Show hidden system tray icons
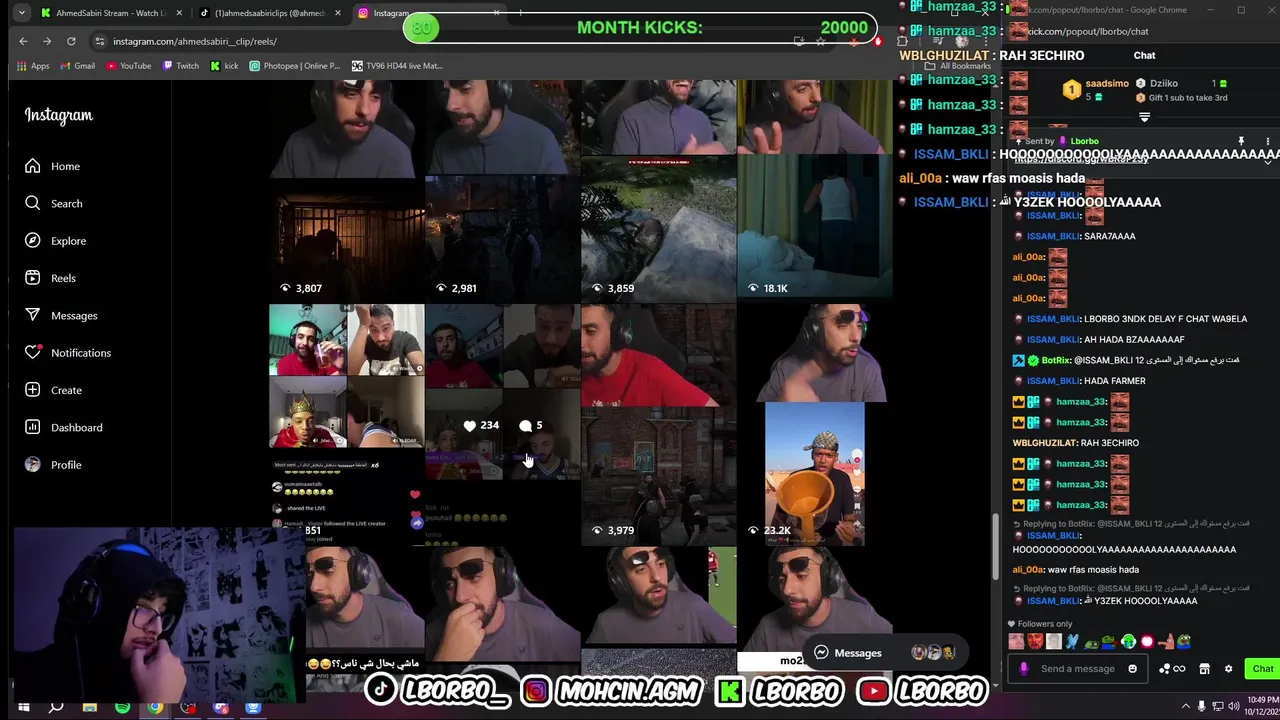 (1186, 707)
